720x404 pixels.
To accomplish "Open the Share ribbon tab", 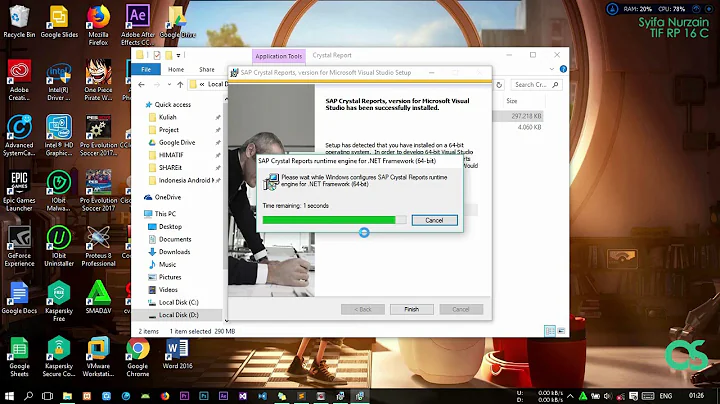I will 207,69.
